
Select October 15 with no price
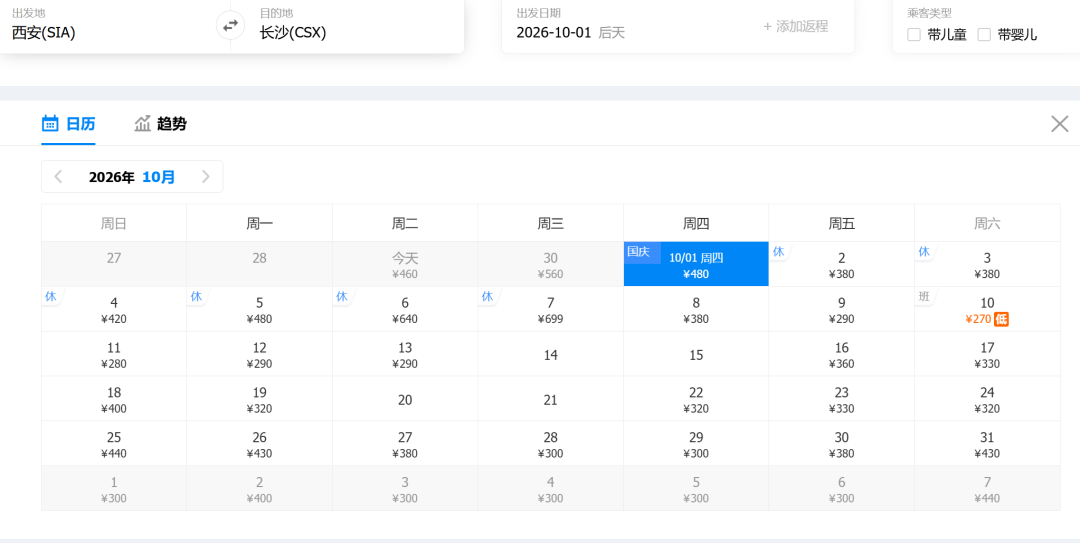[x=696, y=354]
